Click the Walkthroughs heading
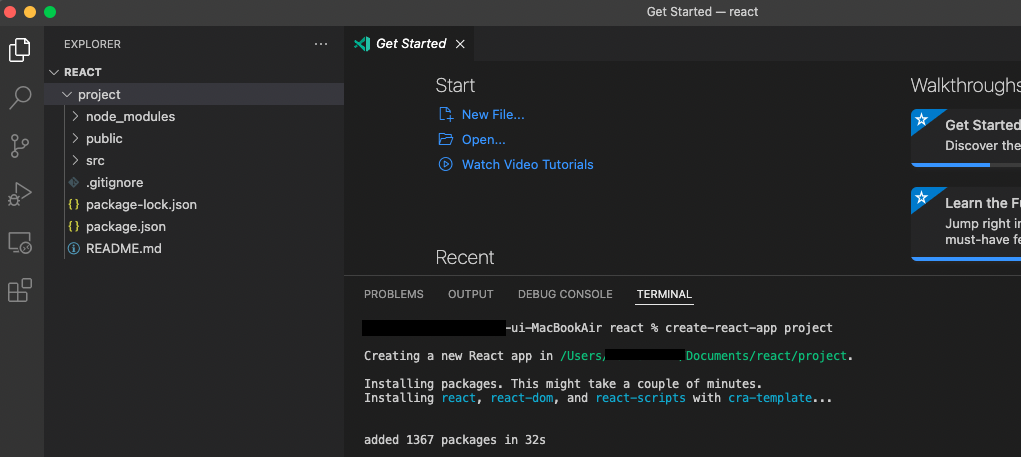Screen dimensions: 1021x457 click(966, 85)
